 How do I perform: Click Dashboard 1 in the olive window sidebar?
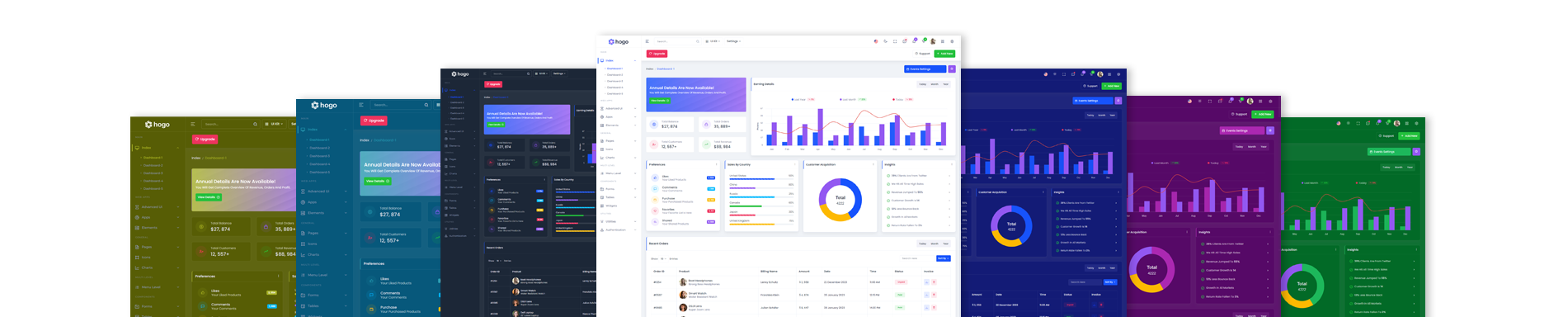pyautogui.click(x=153, y=157)
